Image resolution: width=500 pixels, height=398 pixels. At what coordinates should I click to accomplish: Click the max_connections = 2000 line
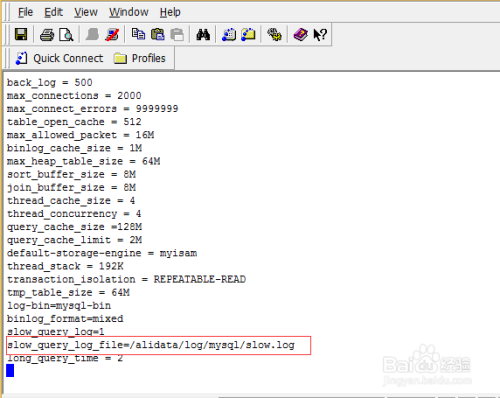(x=74, y=96)
